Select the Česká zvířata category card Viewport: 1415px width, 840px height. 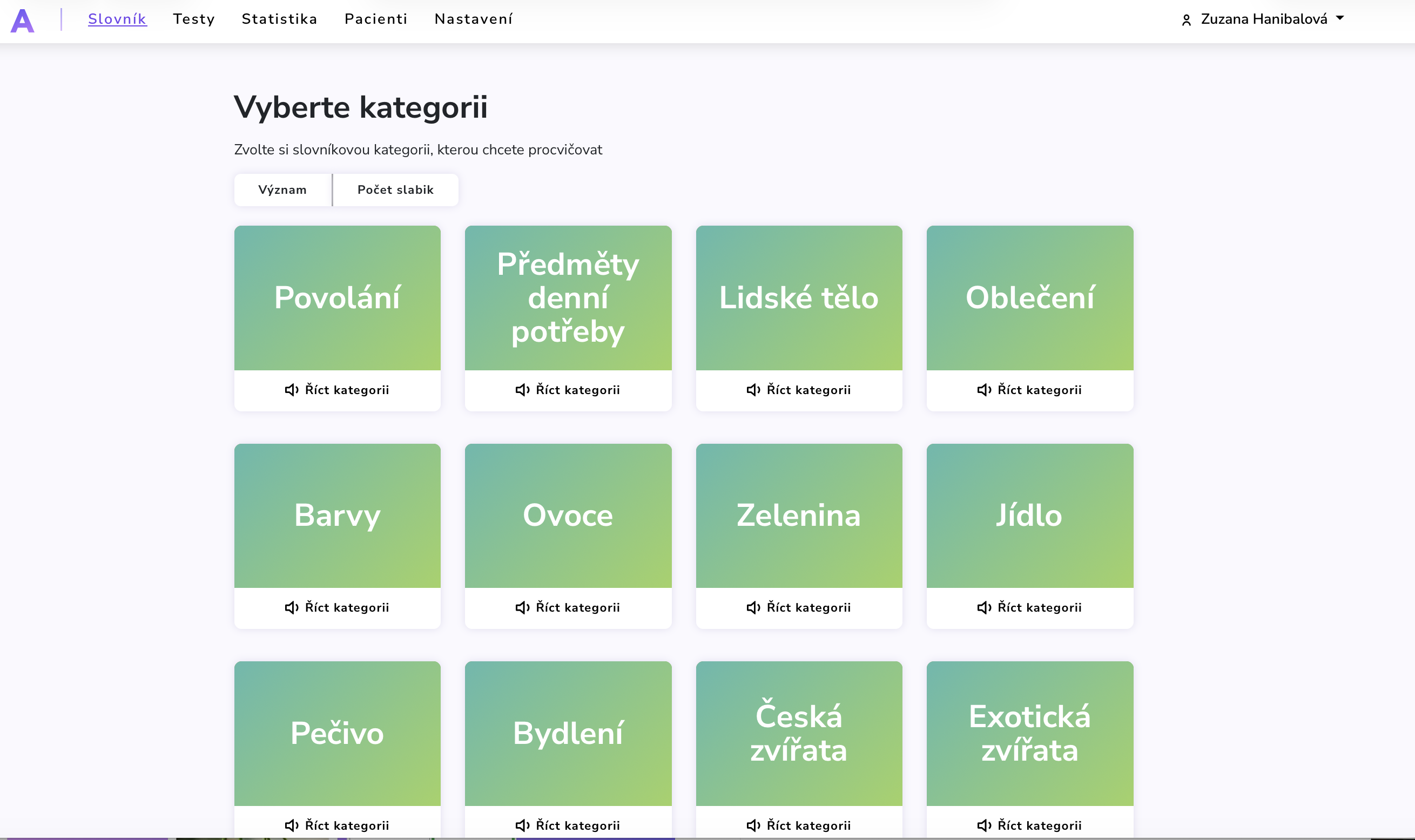pos(798,733)
